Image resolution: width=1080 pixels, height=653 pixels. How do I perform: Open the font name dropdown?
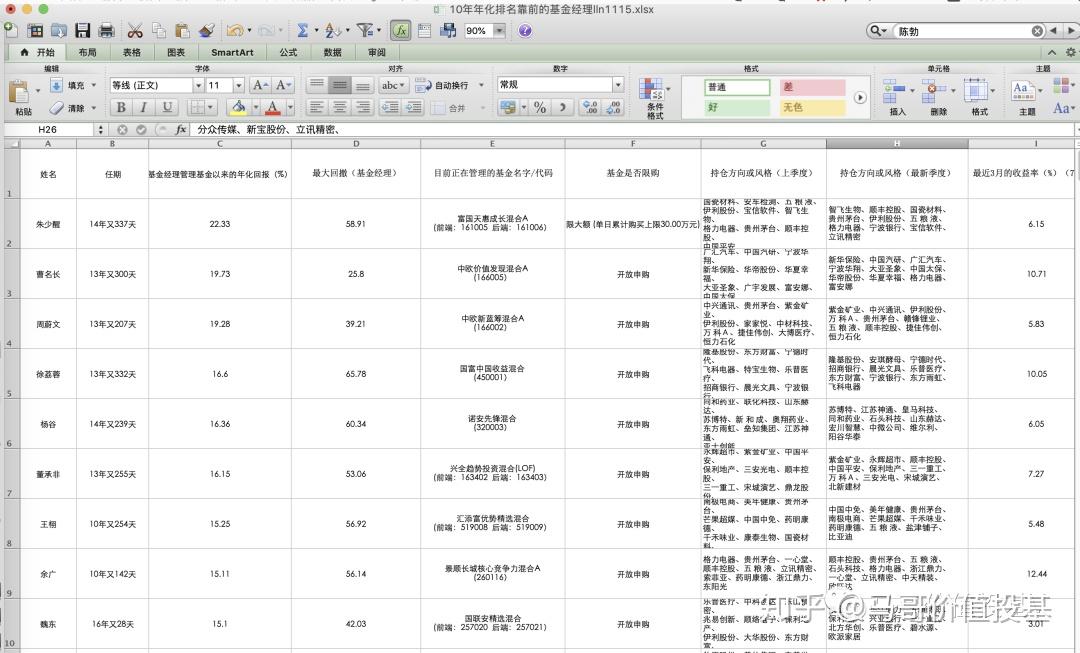pos(198,85)
